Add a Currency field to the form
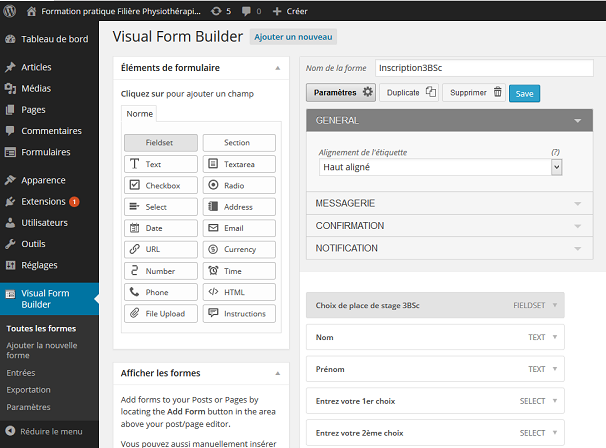Image resolution: width=606 pixels, height=448 pixels. [x=239, y=249]
